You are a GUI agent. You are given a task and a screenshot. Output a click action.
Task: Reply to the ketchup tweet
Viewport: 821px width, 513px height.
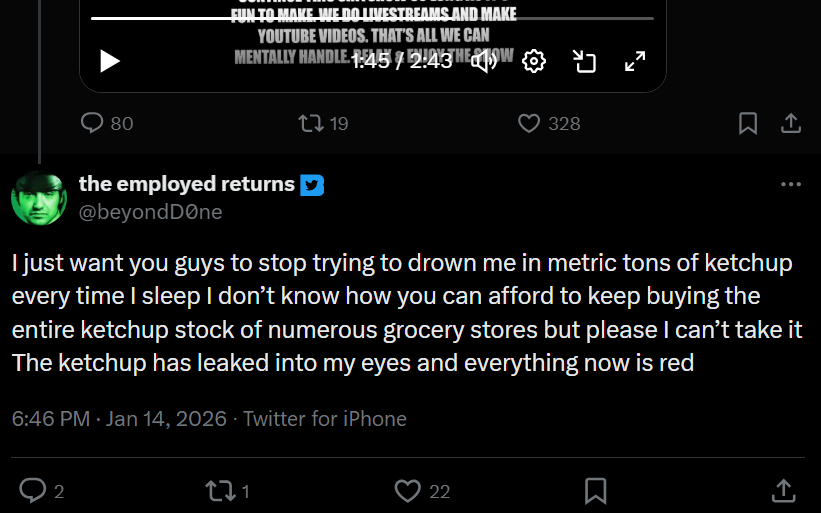pyautogui.click(x=42, y=491)
